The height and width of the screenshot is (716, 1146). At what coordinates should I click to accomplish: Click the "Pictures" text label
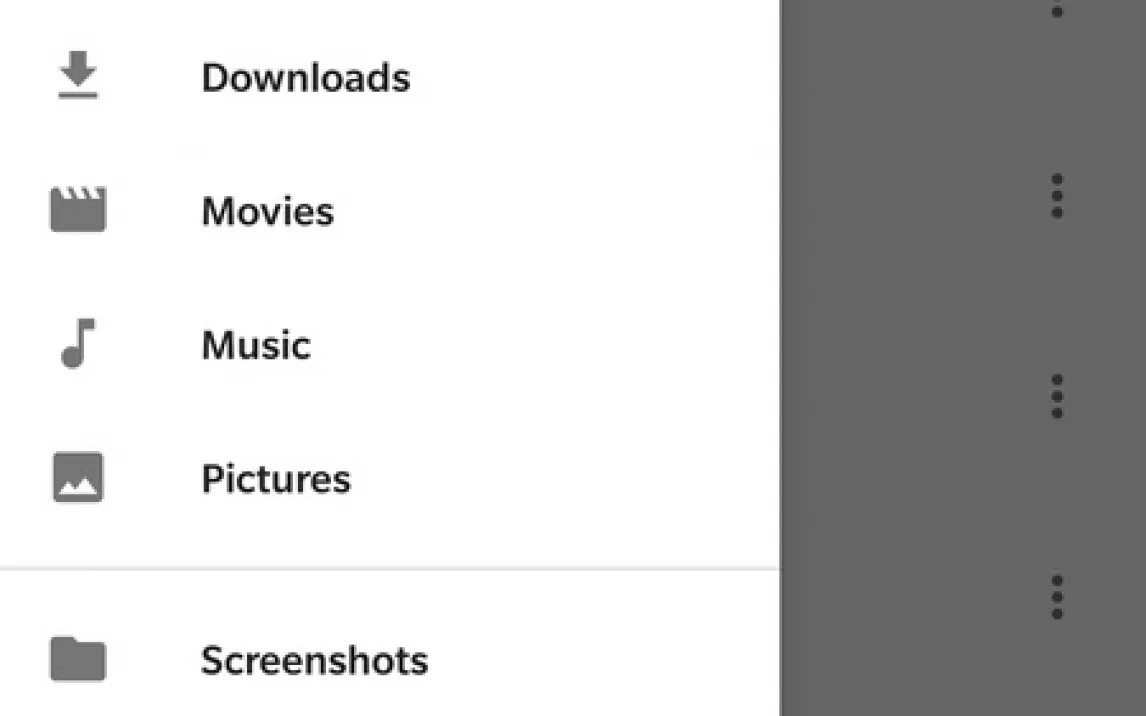[276, 479]
